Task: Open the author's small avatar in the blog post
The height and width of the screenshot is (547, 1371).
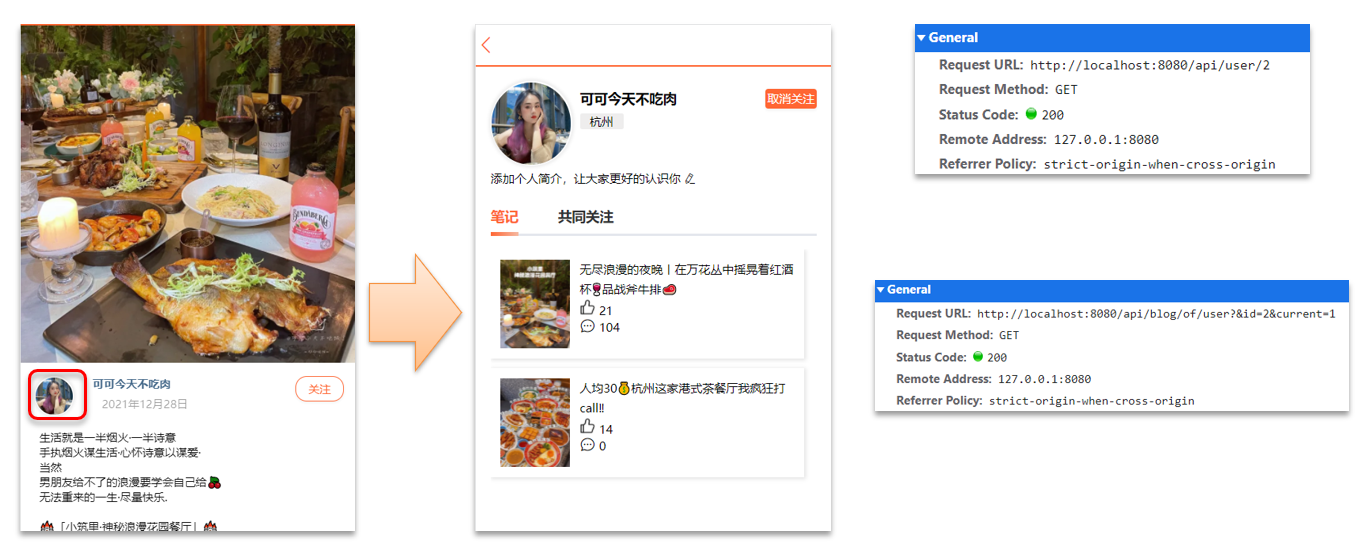Action: point(54,396)
